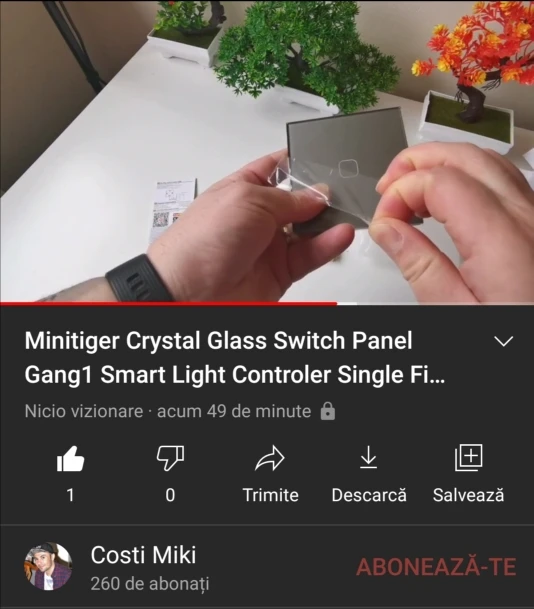
Task: Click the Trimite share label
Action: pyautogui.click(x=270, y=495)
